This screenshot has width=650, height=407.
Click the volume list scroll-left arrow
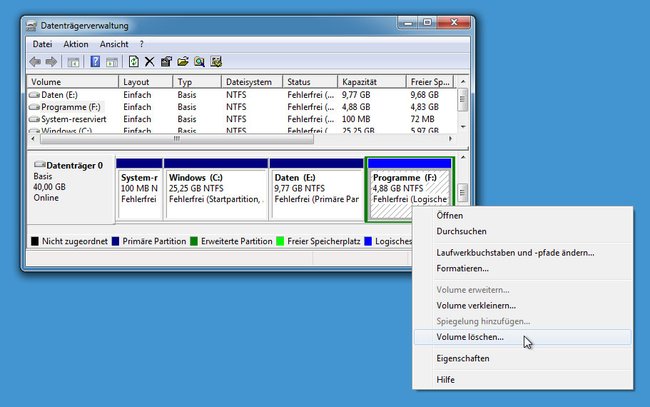(33, 138)
